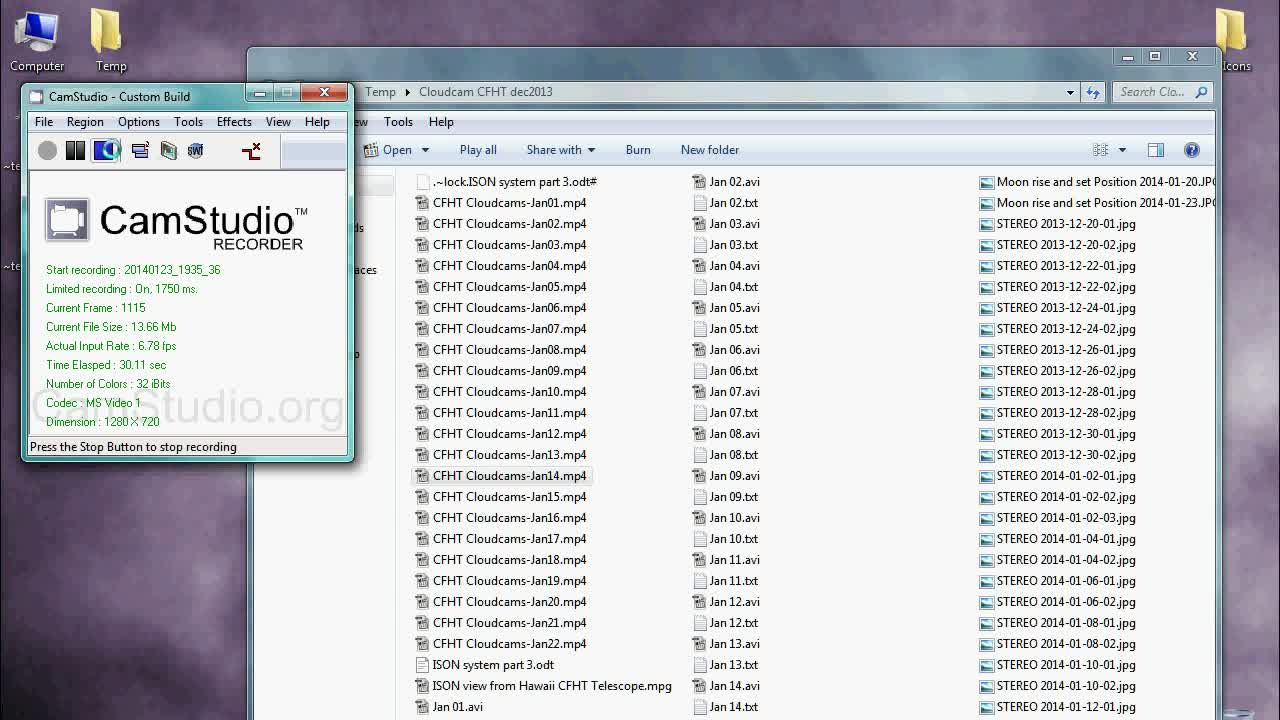Click the CamStudio Recorder logo
1280x720 pixels.
177,222
